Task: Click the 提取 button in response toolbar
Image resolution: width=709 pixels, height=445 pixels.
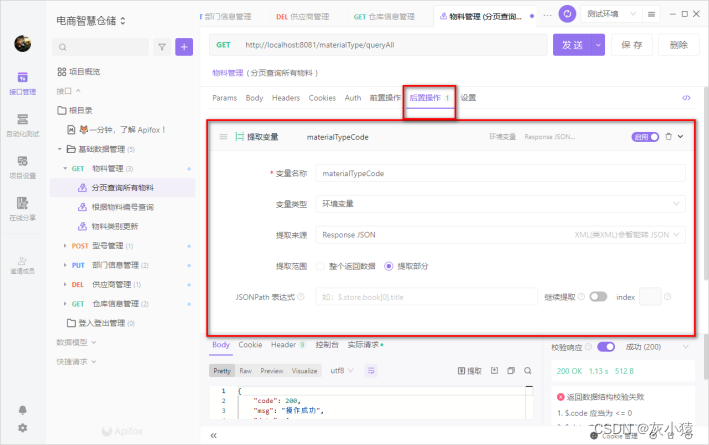Action: [470, 371]
